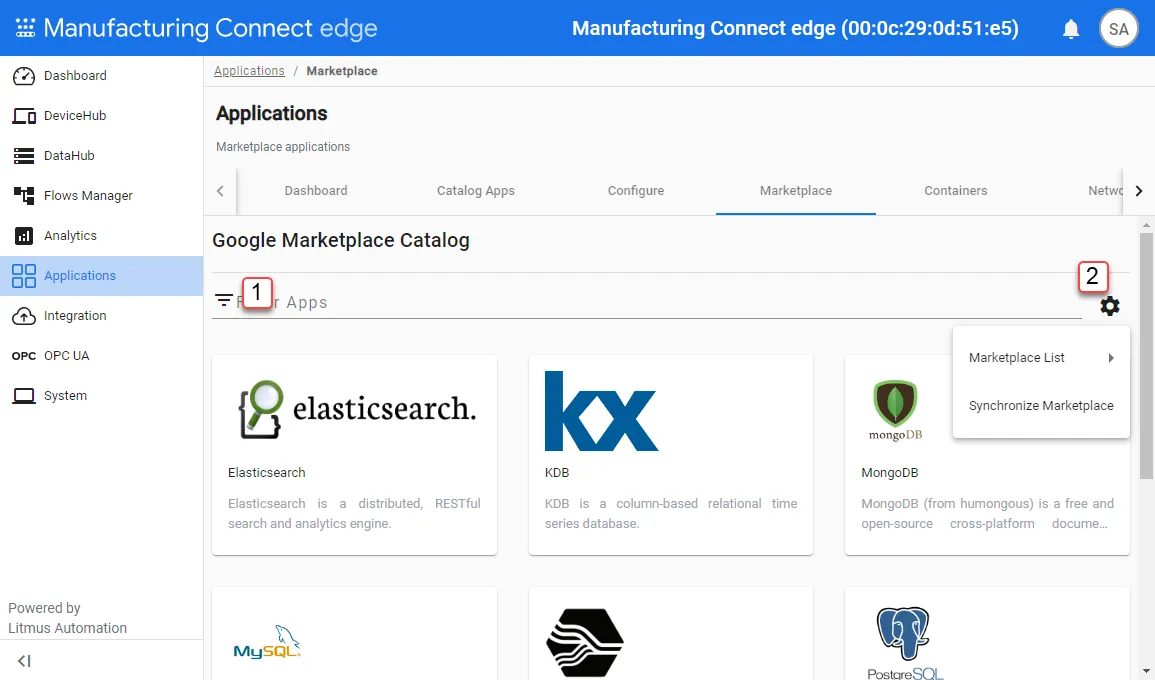Choose Synchronize Marketplace from menu
Image resolution: width=1155 pixels, height=680 pixels.
[1041, 406]
